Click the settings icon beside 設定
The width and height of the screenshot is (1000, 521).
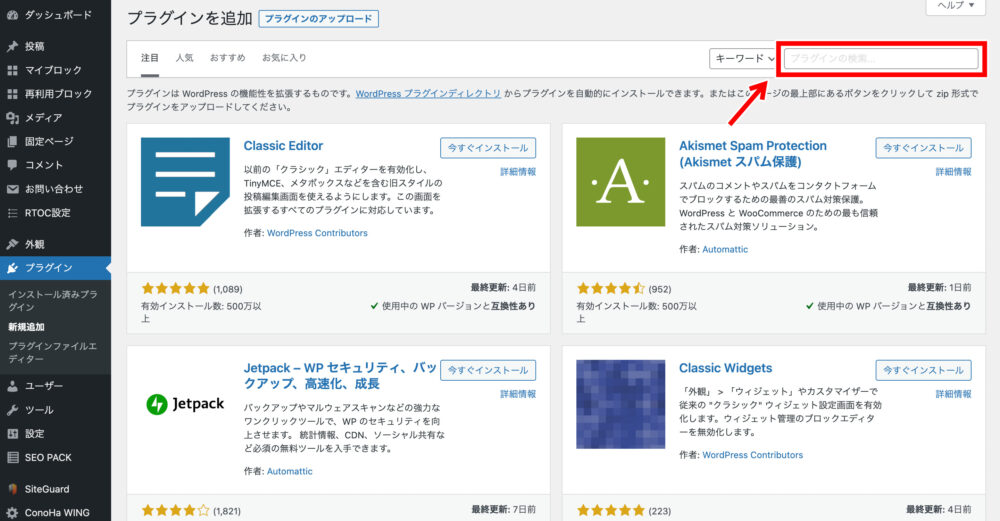(12, 434)
